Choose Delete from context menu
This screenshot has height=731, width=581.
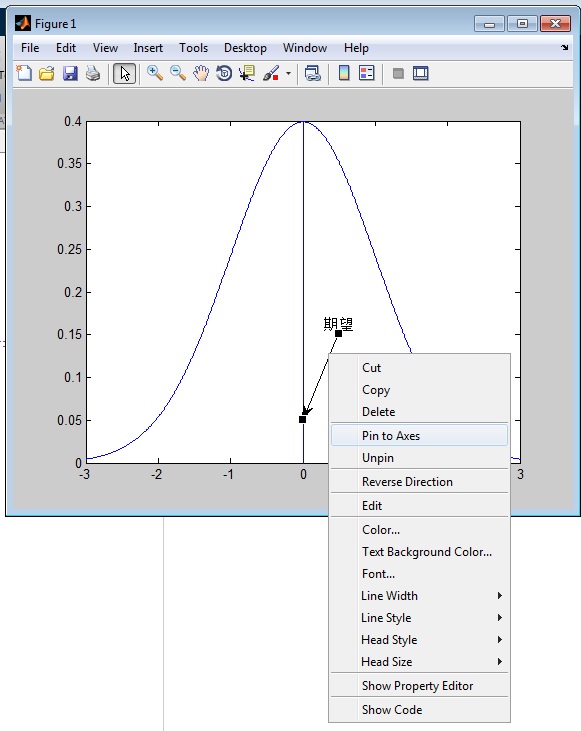pyautogui.click(x=419, y=412)
